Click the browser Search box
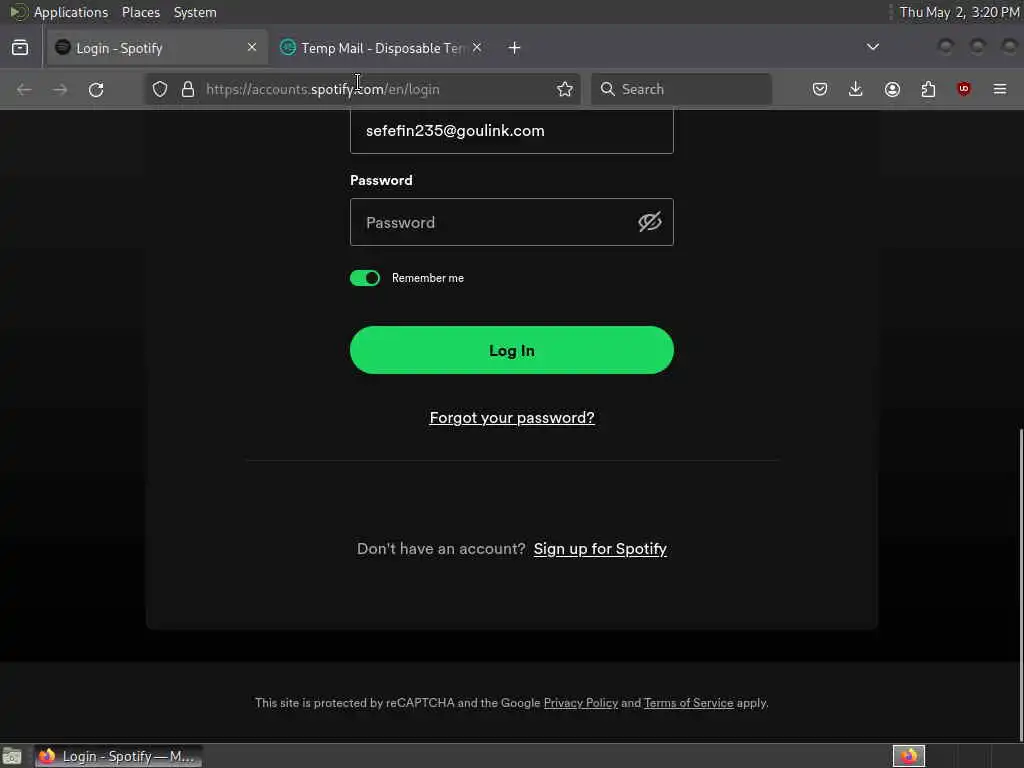The height and width of the screenshot is (768, 1024). [x=681, y=89]
